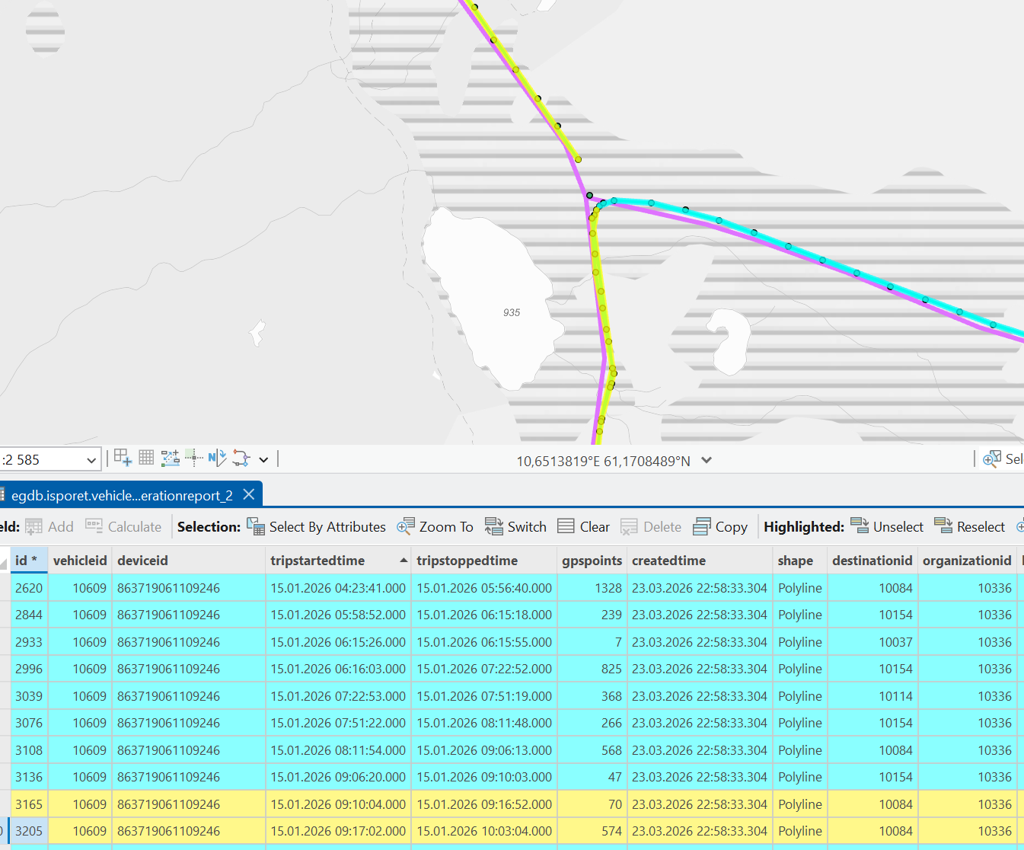The width and height of the screenshot is (1024, 850).
Task: Switch the current selection
Action: [x=515, y=527]
